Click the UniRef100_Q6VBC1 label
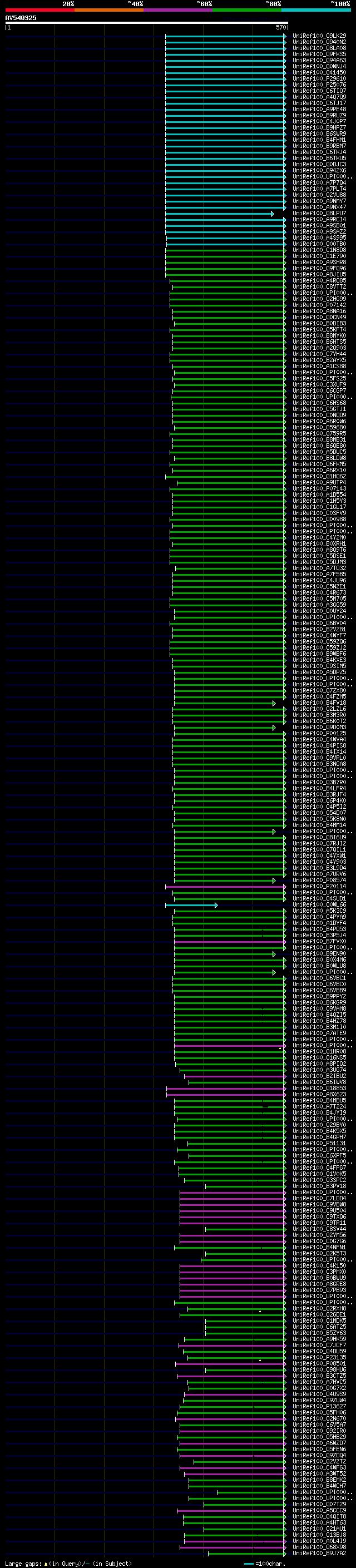The image size is (356, 1568). pos(319,978)
